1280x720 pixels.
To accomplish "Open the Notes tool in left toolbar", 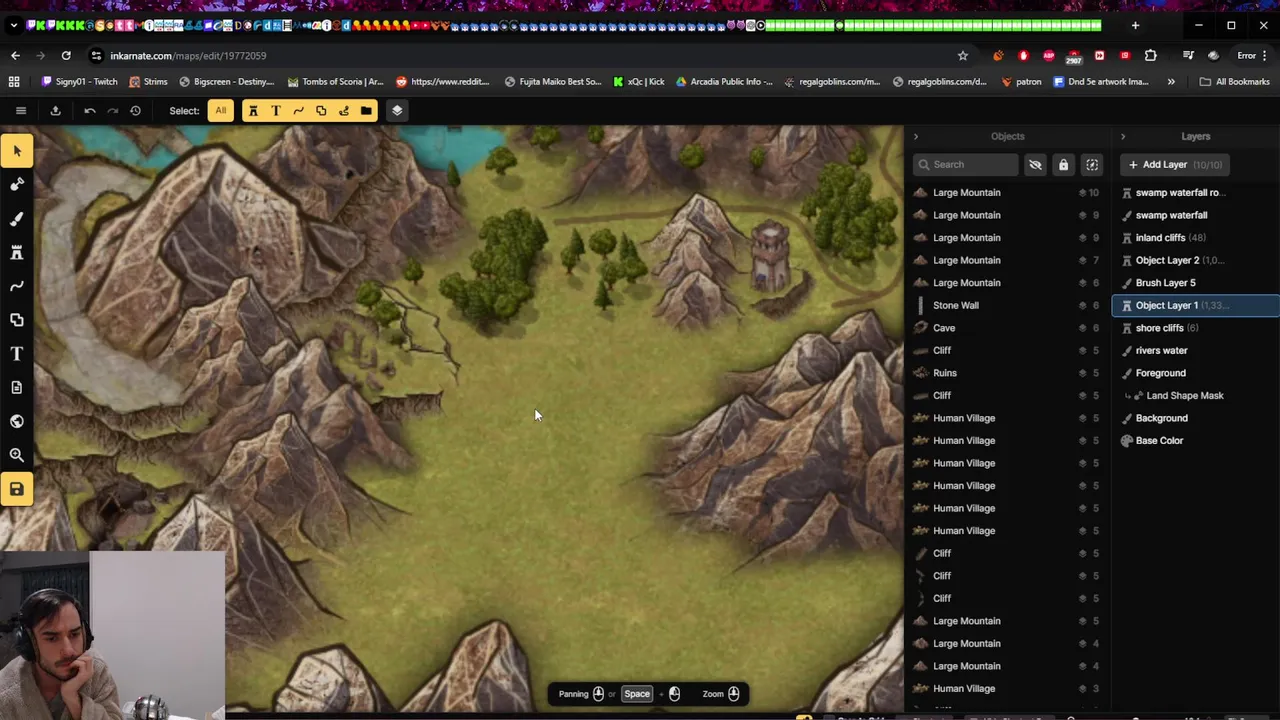I will pyautogui.click(x=17, y=387).
